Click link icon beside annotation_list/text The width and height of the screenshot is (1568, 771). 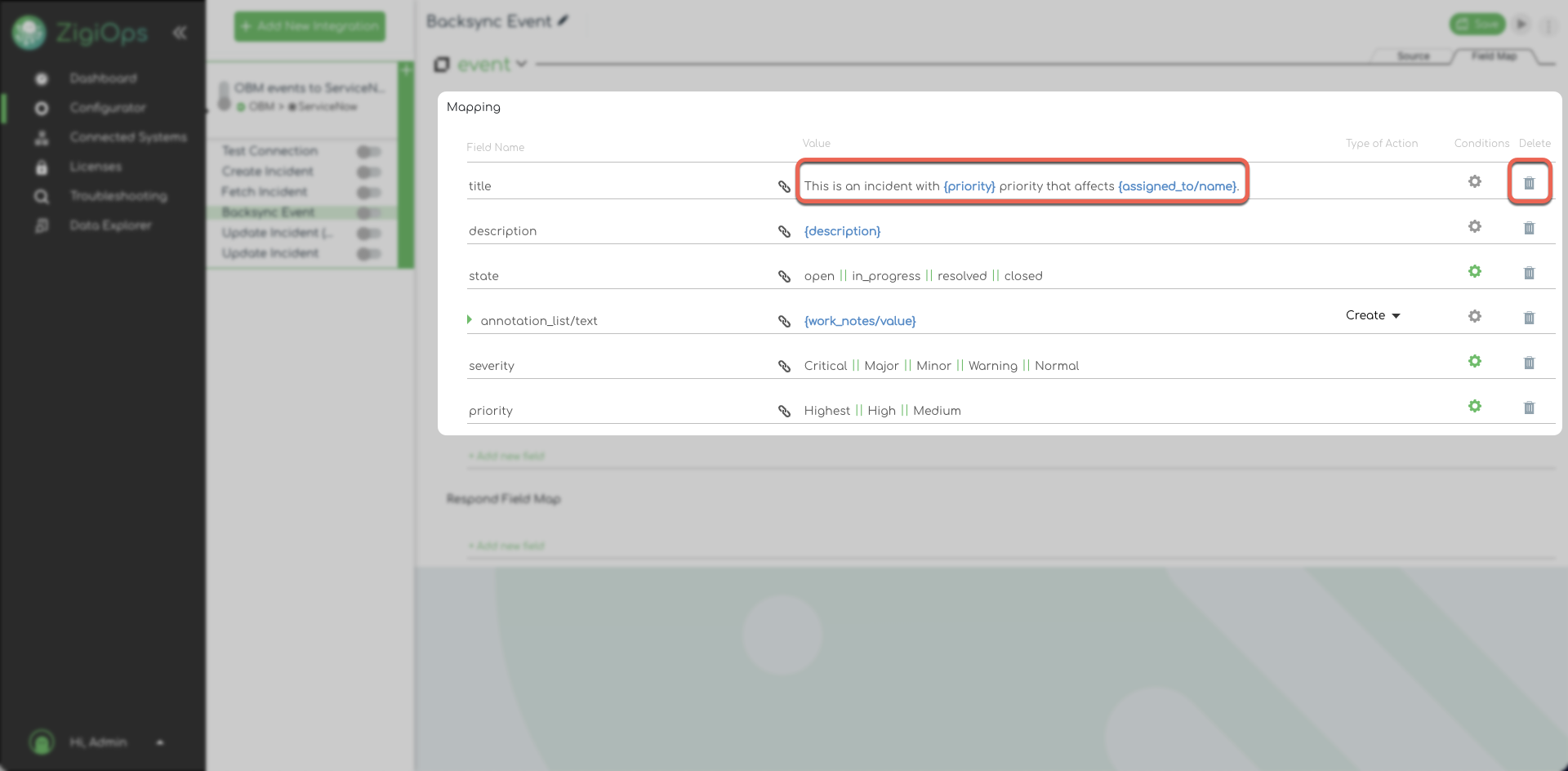[x=784, y=321]
